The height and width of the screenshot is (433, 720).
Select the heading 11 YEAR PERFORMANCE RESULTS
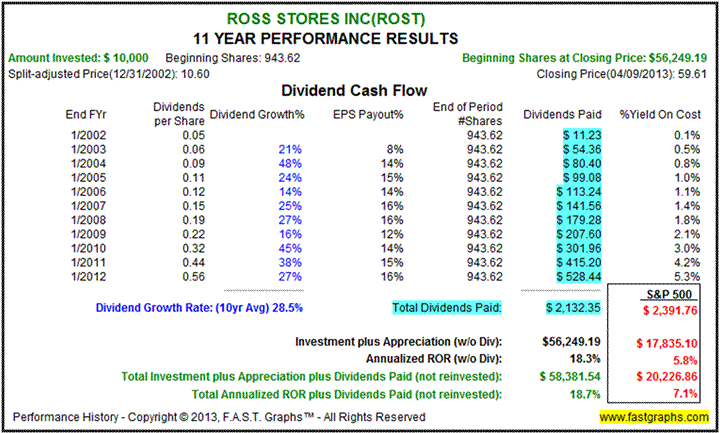(326, 38)
